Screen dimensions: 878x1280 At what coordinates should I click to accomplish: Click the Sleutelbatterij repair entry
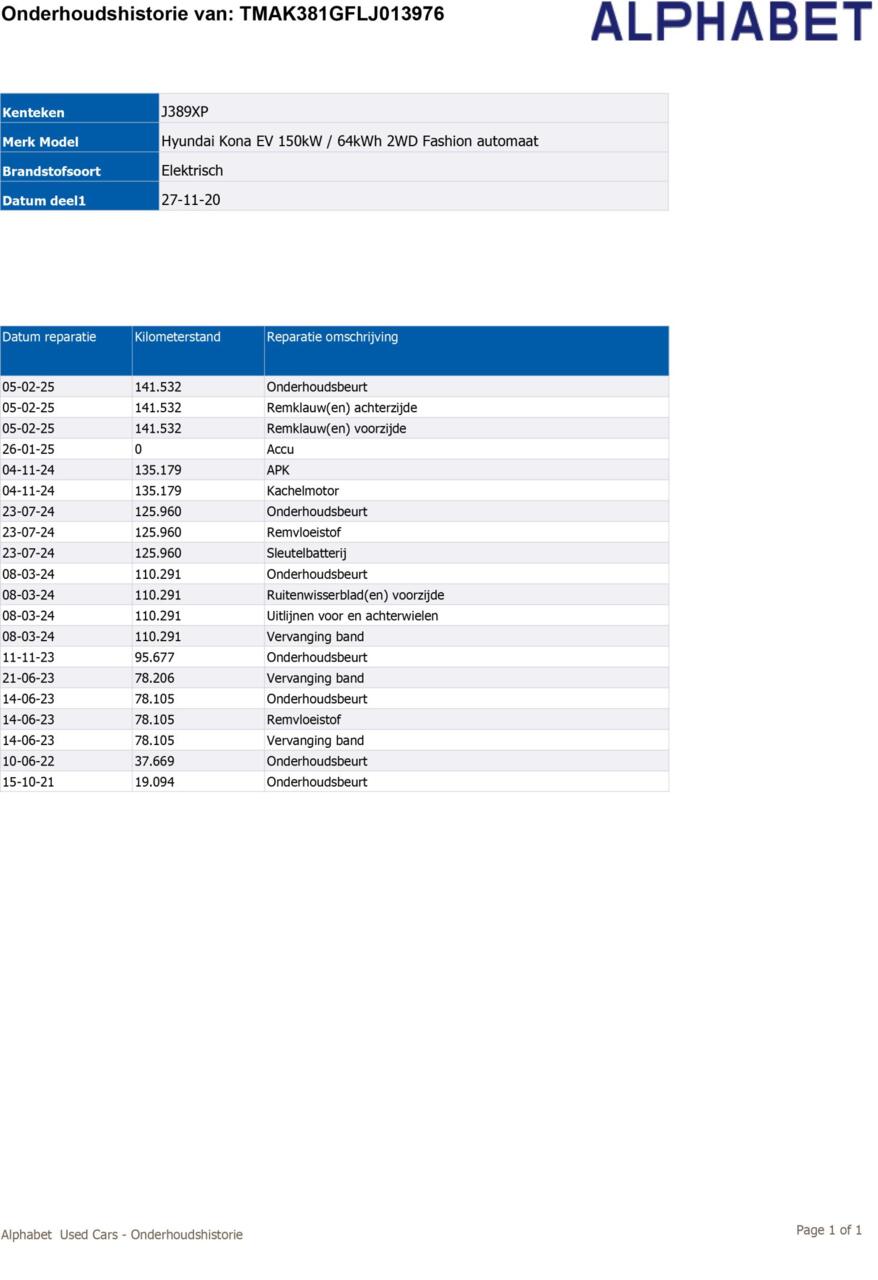pos(306,553)
